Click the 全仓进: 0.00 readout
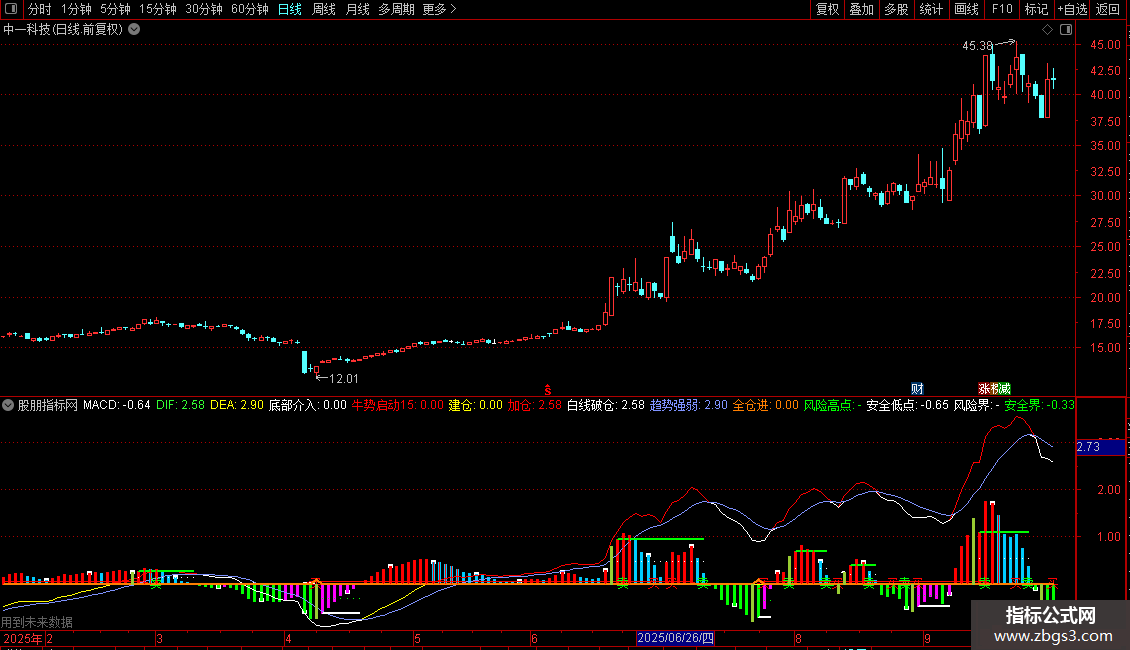This screenshot has height=650, width=1130. pyautogui.click(x=765, y=405)
